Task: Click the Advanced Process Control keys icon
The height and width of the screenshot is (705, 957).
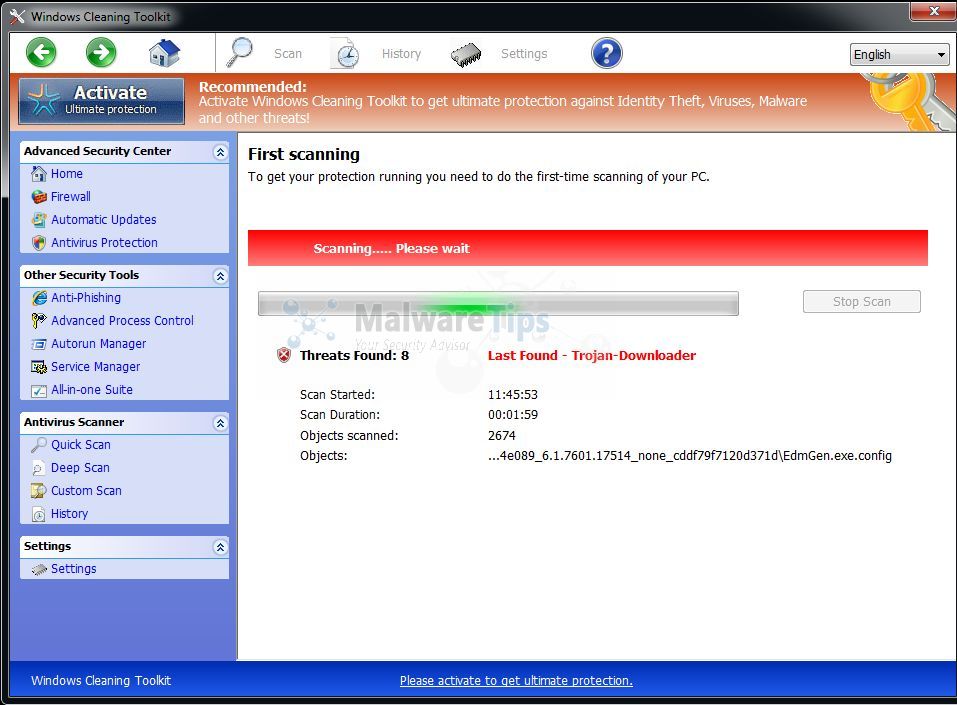Action: click(x=39, y=320)
